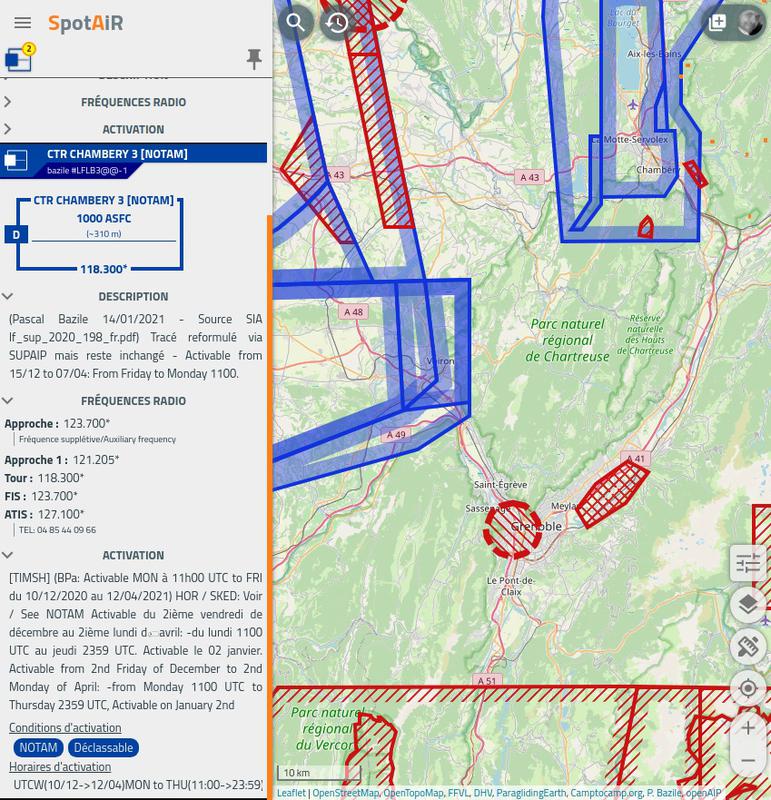Open the airspaces tab with badge 2
This screenshot has width=771, height=800.
tap(19, 59)
